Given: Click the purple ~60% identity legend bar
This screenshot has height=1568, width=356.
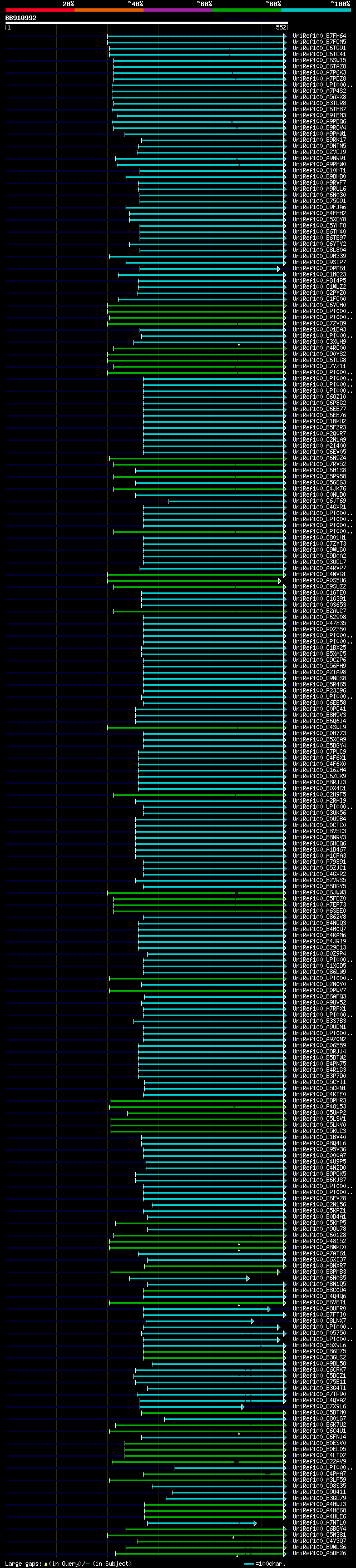Looking at the screenshot, I should click(x=177, y=10).
